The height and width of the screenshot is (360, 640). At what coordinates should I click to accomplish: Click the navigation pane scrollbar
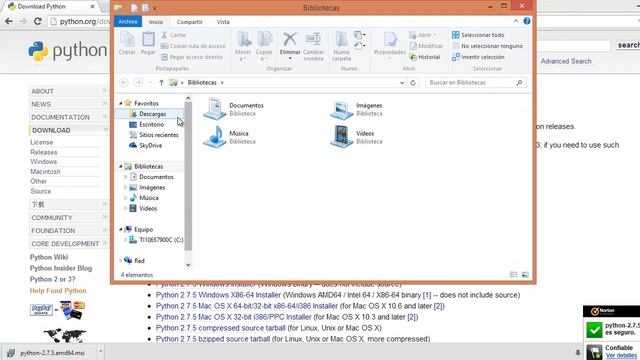point(188,176)
